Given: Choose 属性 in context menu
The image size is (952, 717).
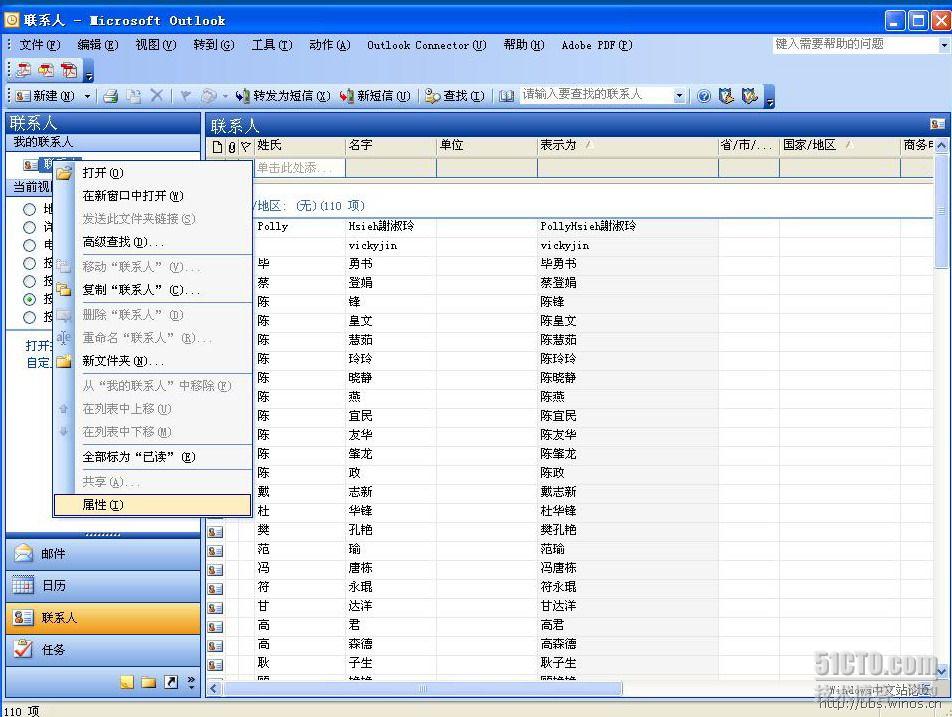Looking at the screenshot, I should [x=152, y=505].
